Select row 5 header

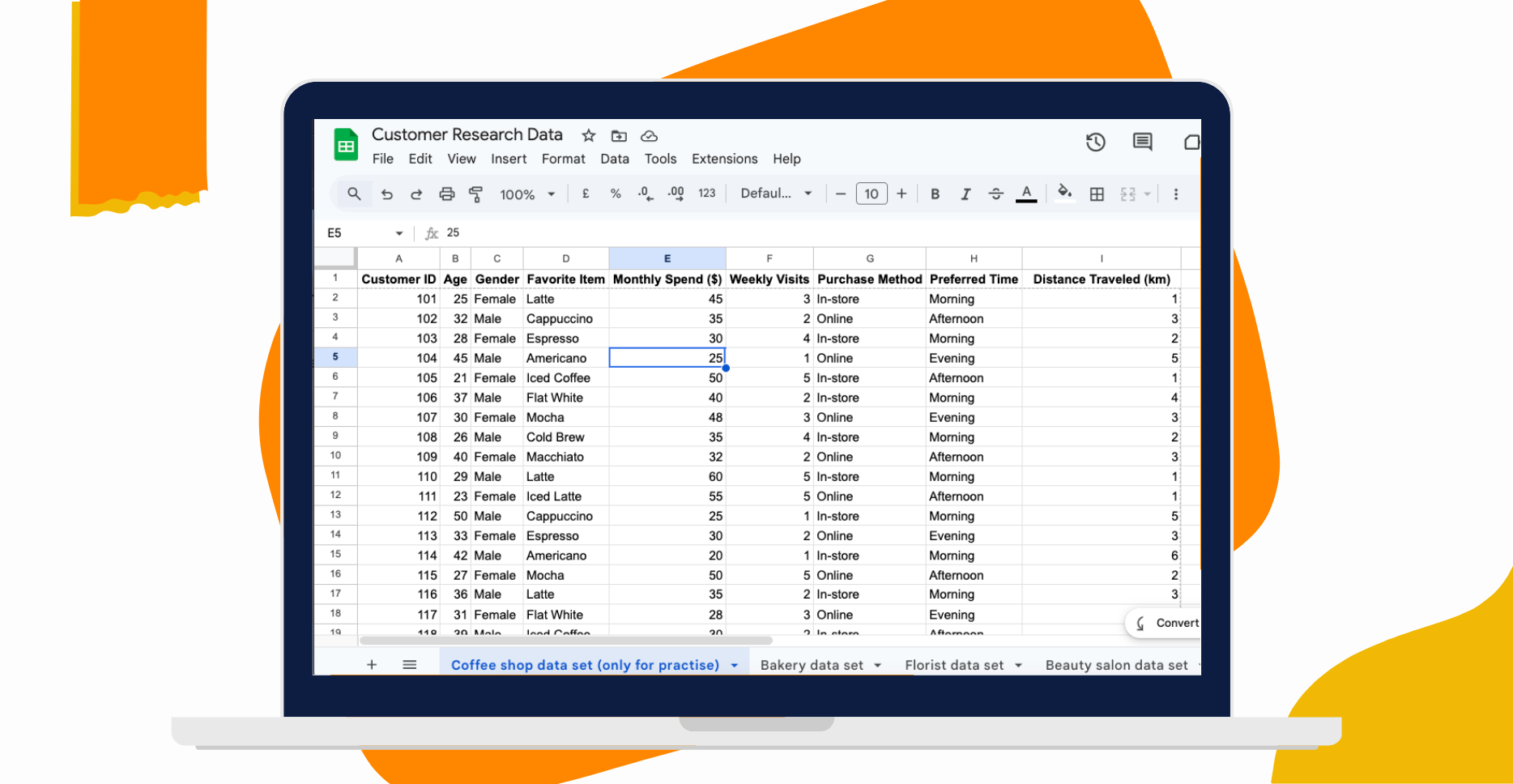click(x=335, y=357)
